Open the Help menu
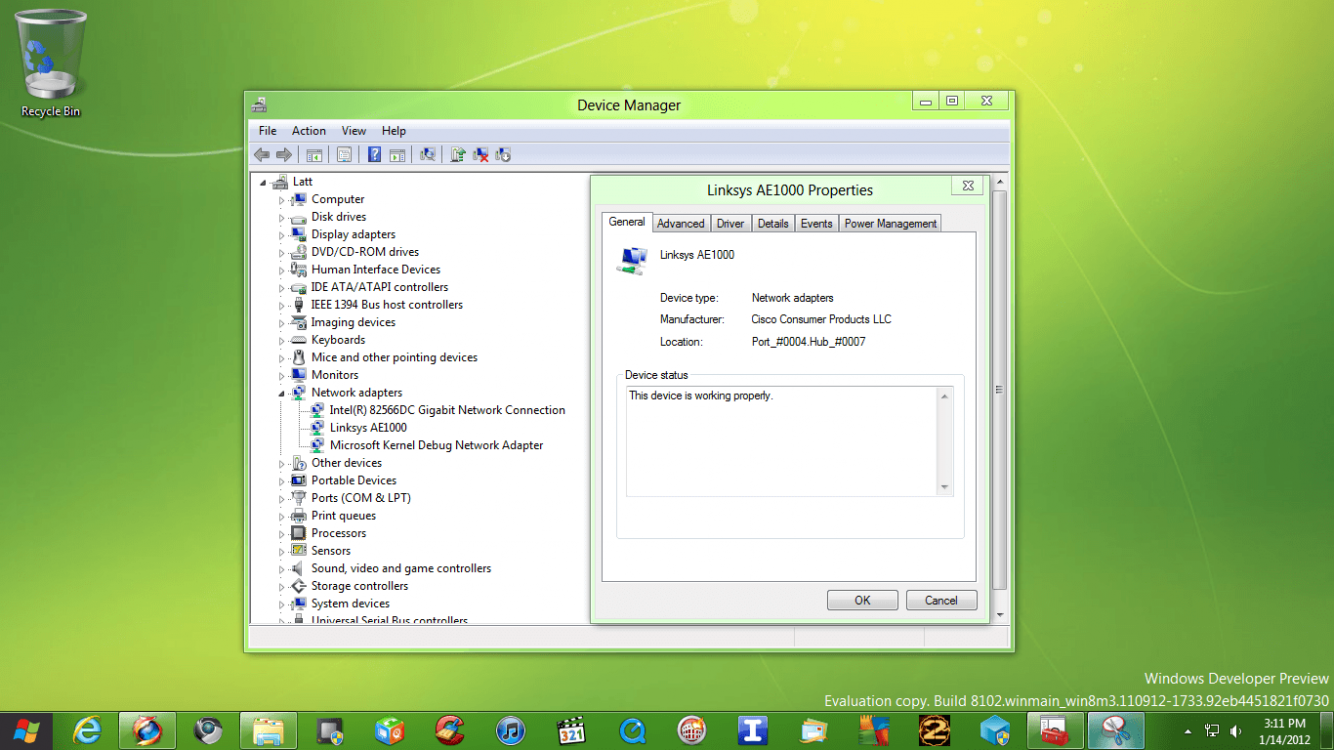Screen dimensions: 1334x750 pyautogui.click(x=394, y=131)
